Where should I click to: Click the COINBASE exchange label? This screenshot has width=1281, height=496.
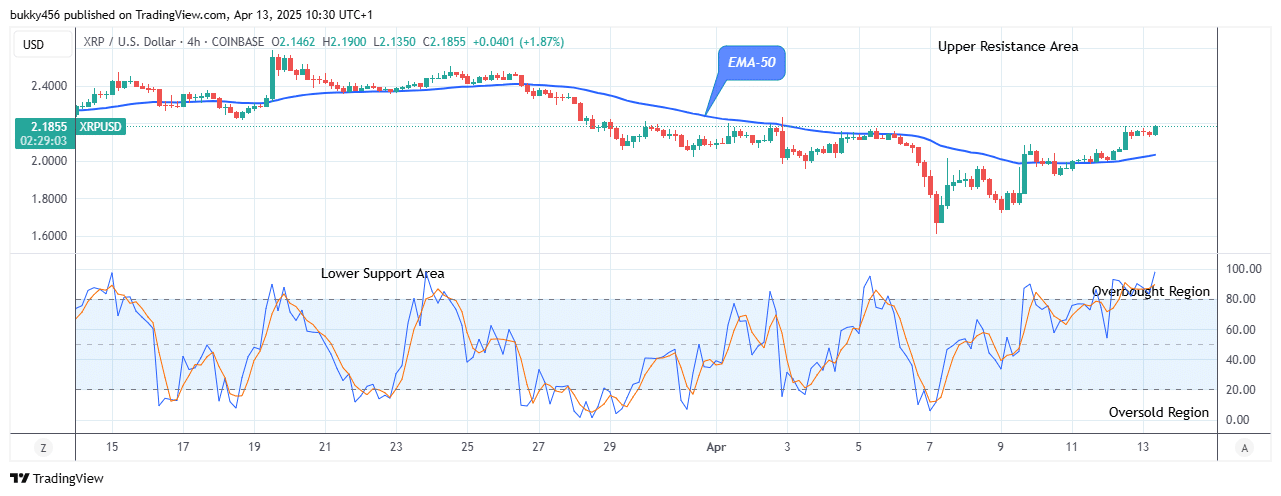click(238, 42)
